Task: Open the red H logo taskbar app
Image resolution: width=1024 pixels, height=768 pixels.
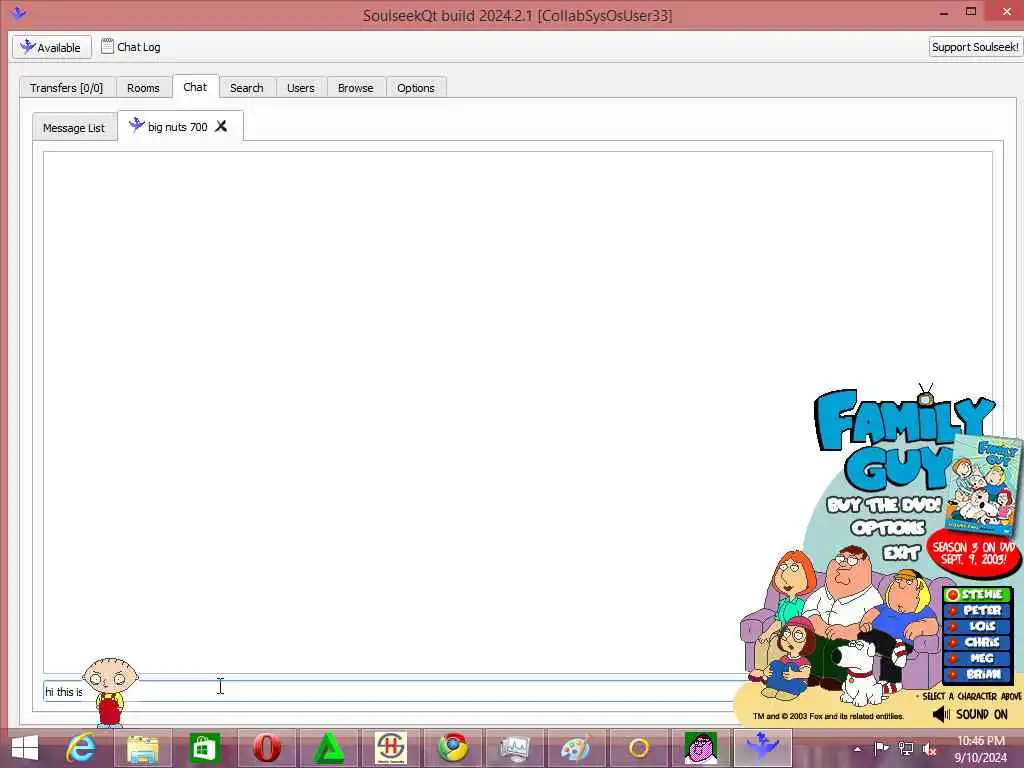Action: 391,748
